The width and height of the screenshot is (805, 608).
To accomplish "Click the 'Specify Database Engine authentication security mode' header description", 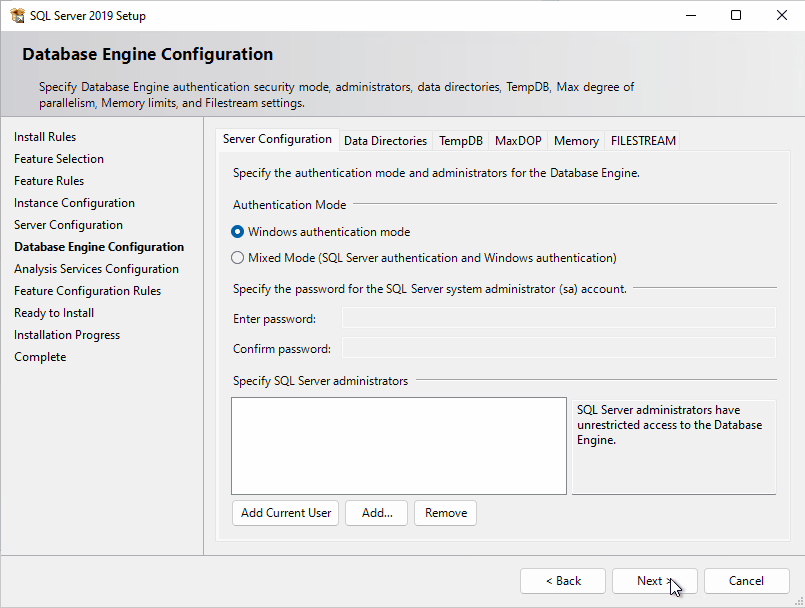I will click(x=337, y=95).
